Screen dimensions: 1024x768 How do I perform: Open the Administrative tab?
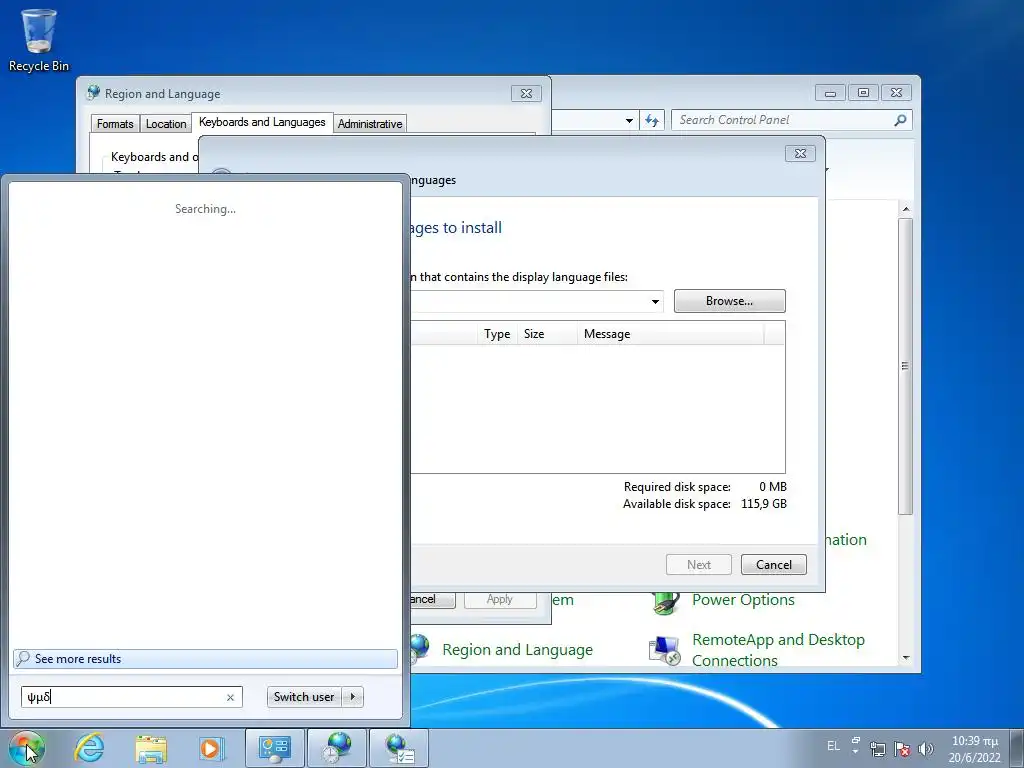[x=370, y=123]
